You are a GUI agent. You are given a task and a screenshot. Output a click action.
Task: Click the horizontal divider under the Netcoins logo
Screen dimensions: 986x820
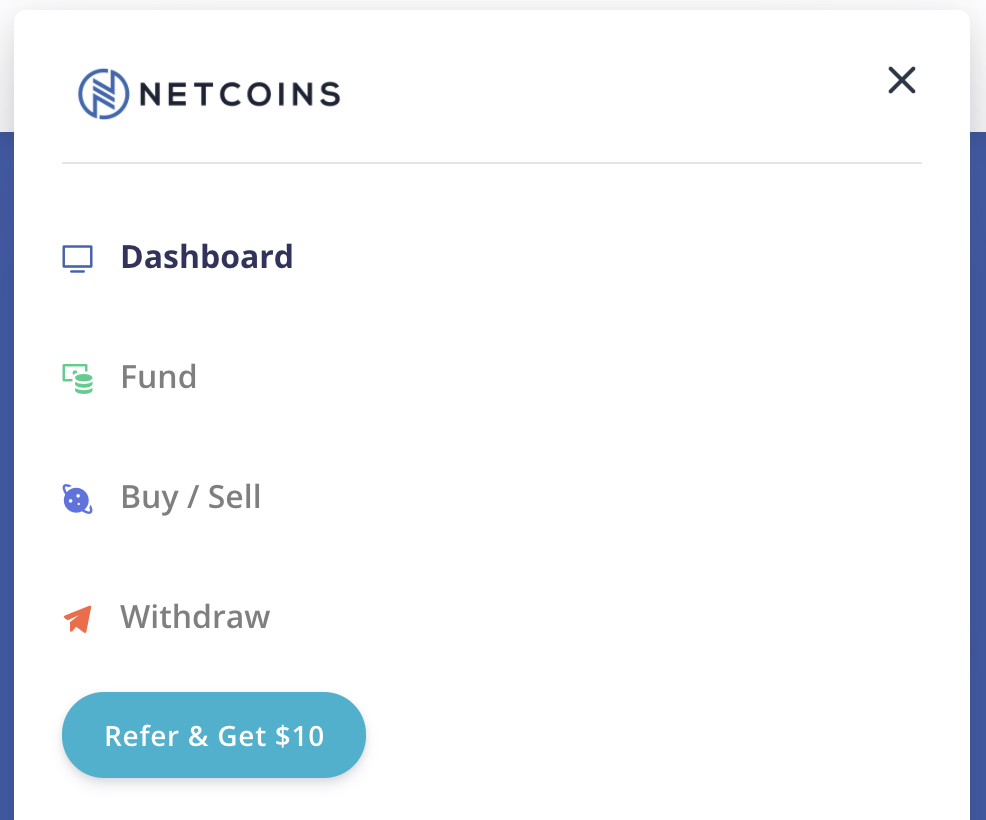pos(492,162)
